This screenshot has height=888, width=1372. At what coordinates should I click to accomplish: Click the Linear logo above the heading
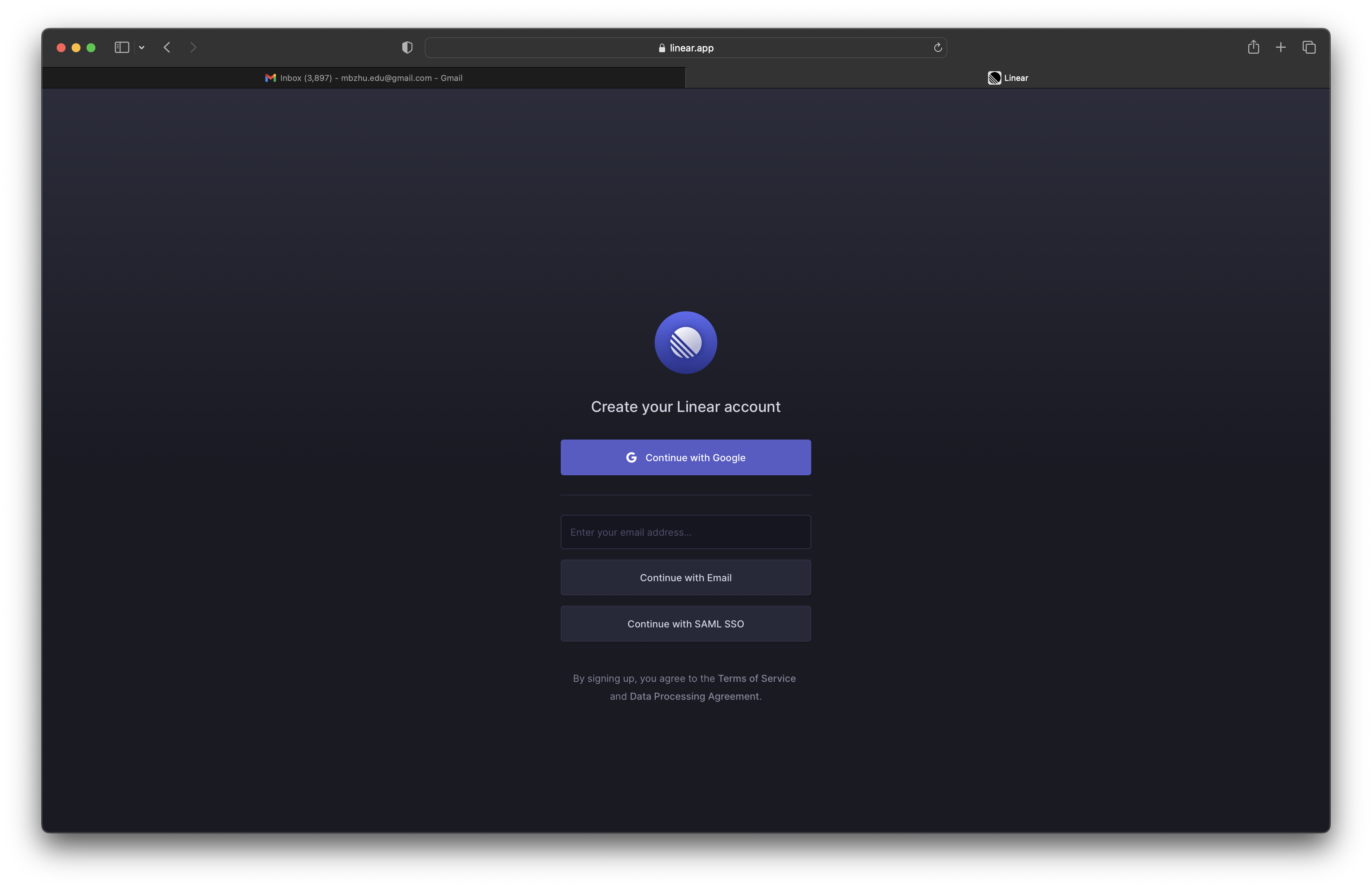click(x=685, y=342)
